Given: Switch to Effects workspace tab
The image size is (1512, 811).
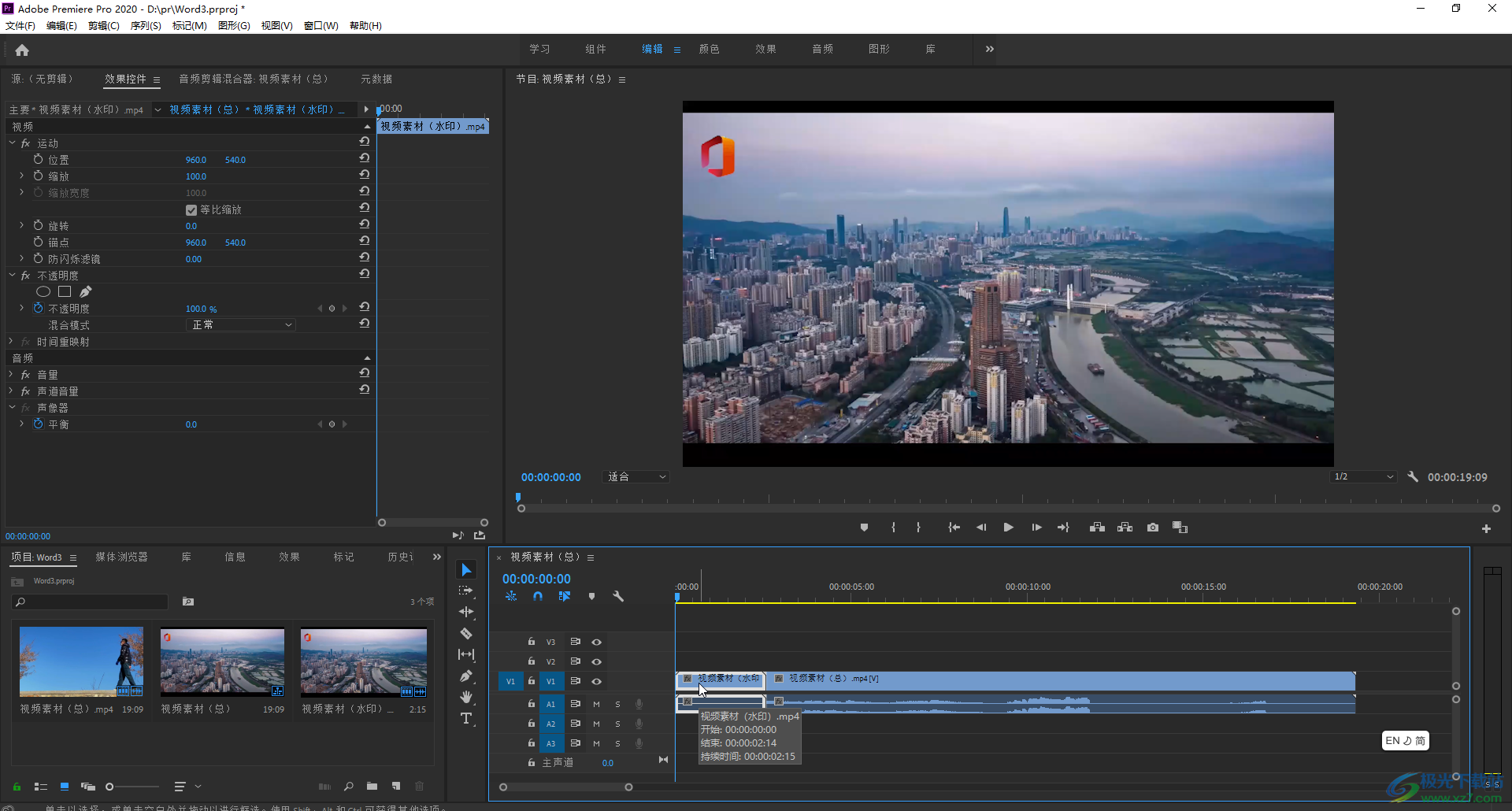Looking at the screenshot, I should click(x=765, y=49).
